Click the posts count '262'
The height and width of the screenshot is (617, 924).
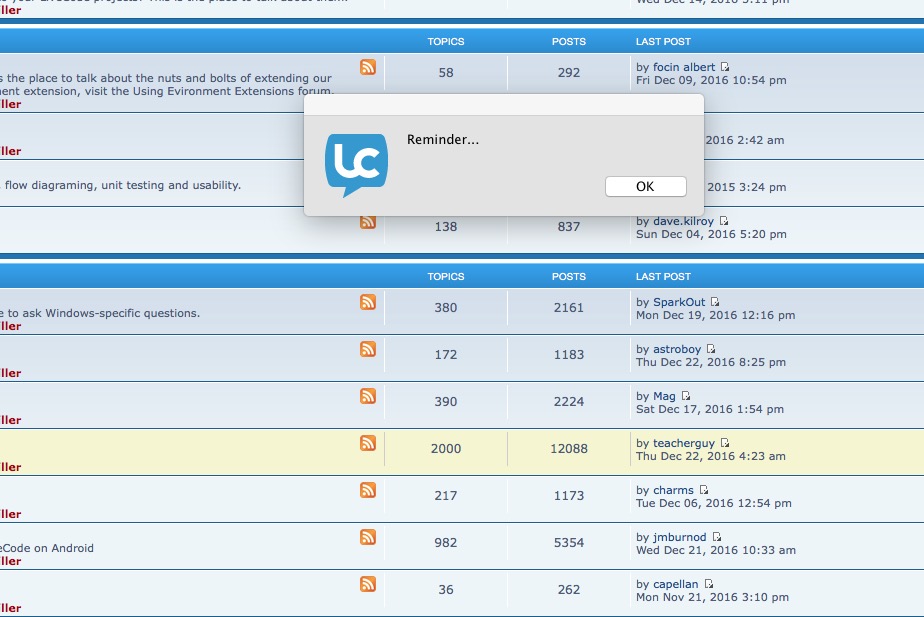(x=569, y=590)
